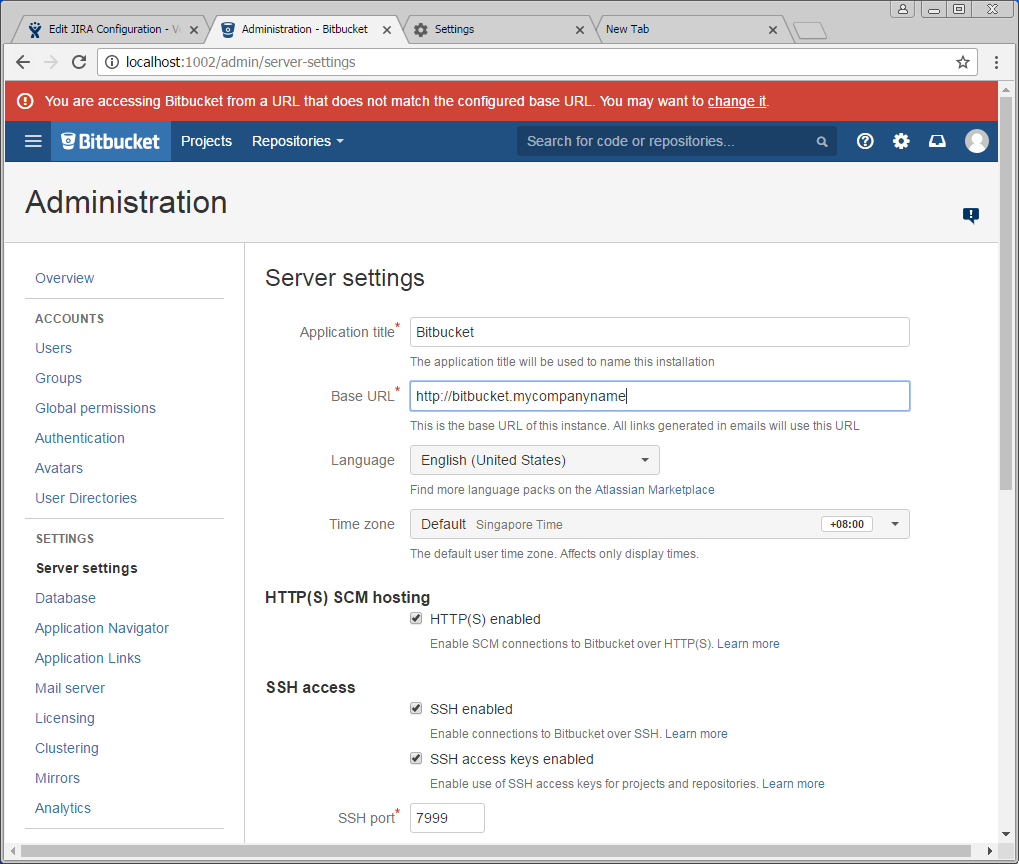This screenshot has width=1019, height=864.
Task: Open the help question mark icon
Action: coord(865,141)
